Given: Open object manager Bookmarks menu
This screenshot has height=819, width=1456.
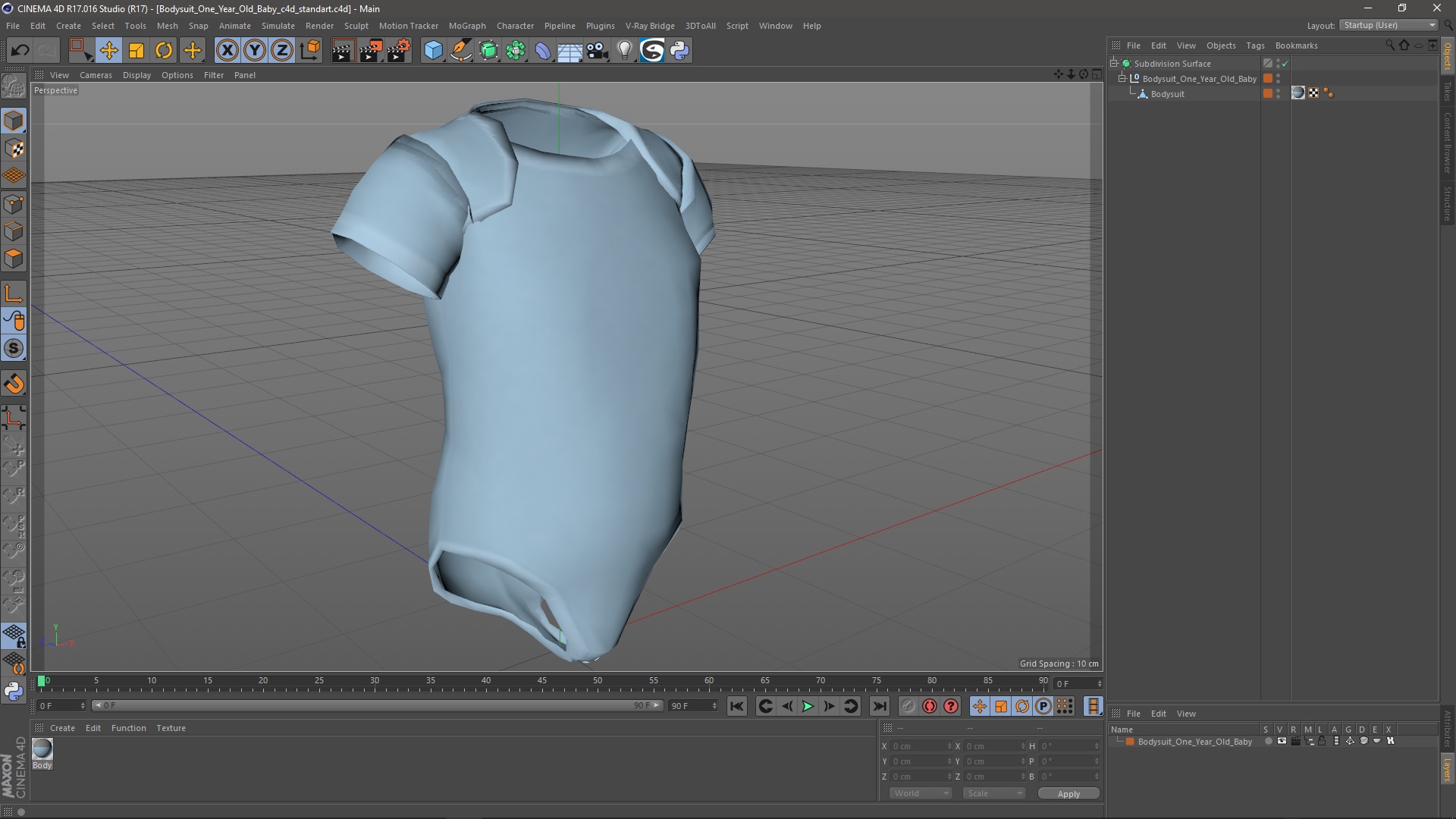Looking at the screenshot, I should [1296, 45].
